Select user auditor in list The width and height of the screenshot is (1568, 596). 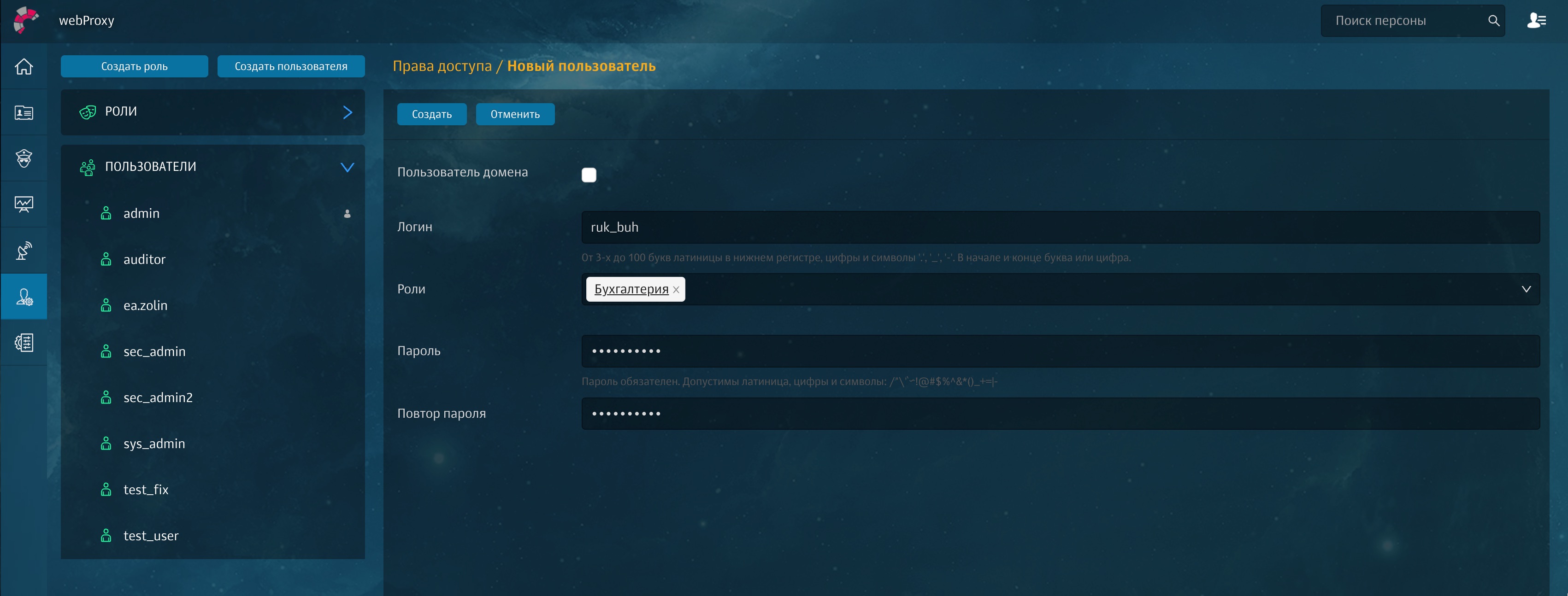144,260
